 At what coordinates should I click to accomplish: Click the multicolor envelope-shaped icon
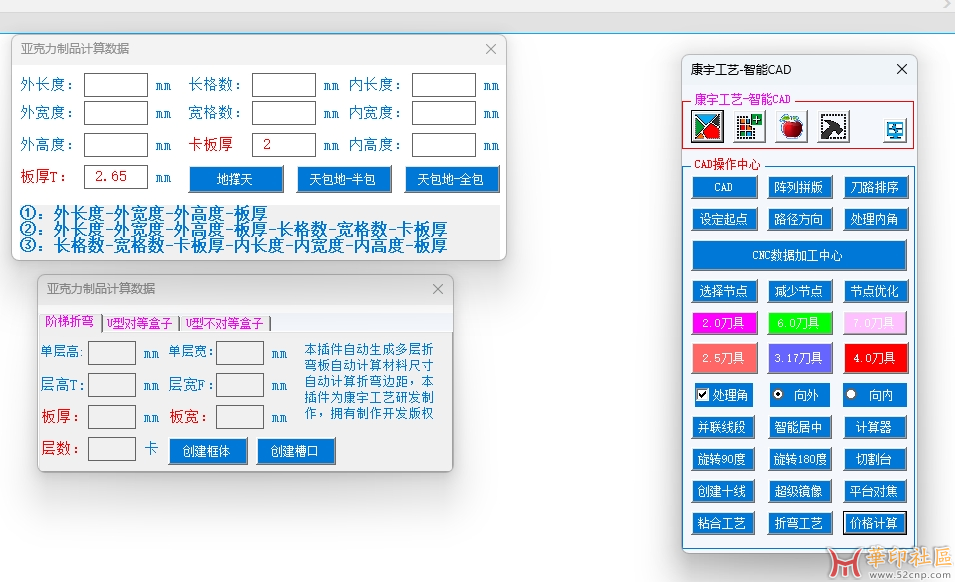point(708,127)
